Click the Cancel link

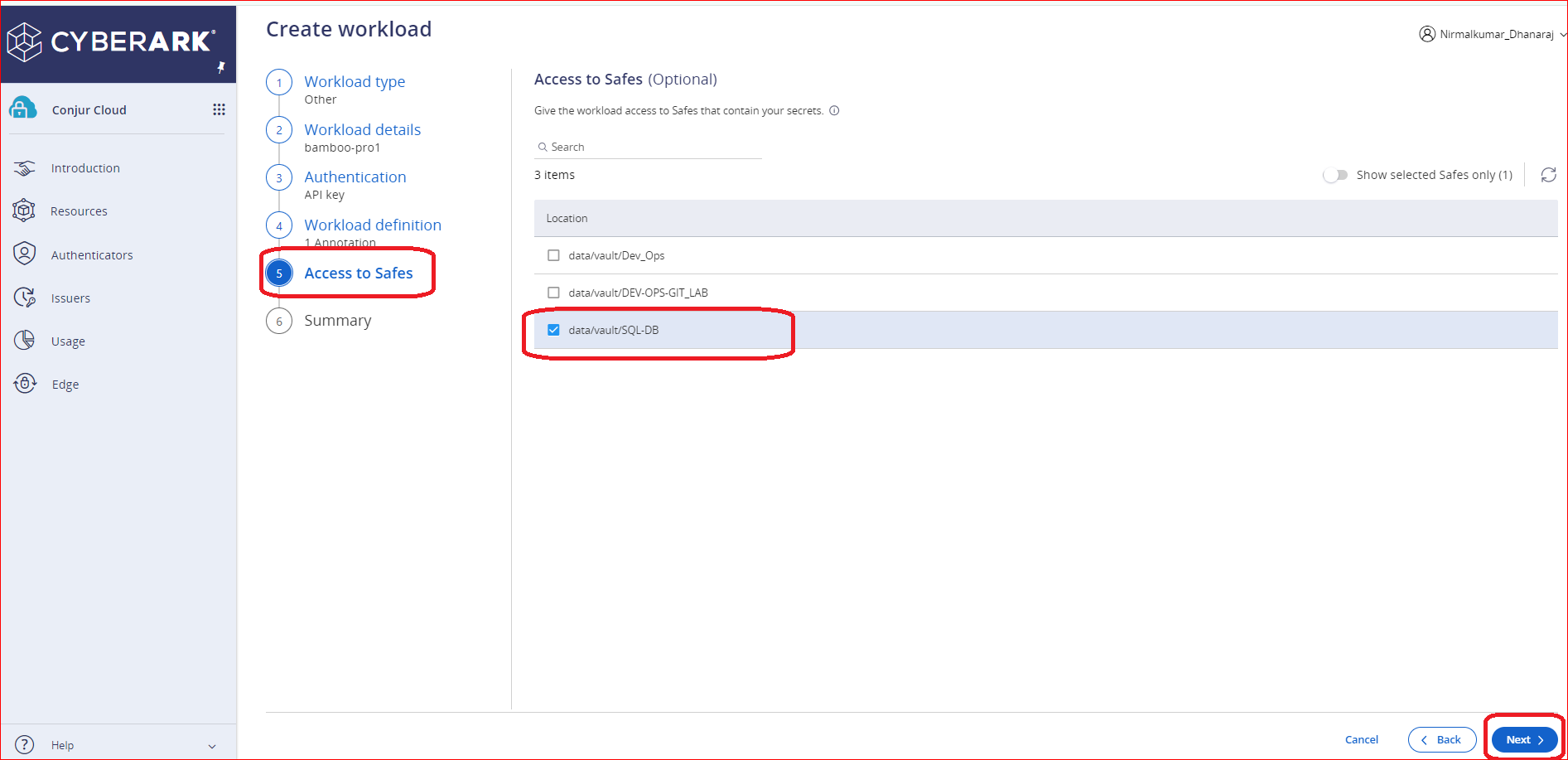1361,739
